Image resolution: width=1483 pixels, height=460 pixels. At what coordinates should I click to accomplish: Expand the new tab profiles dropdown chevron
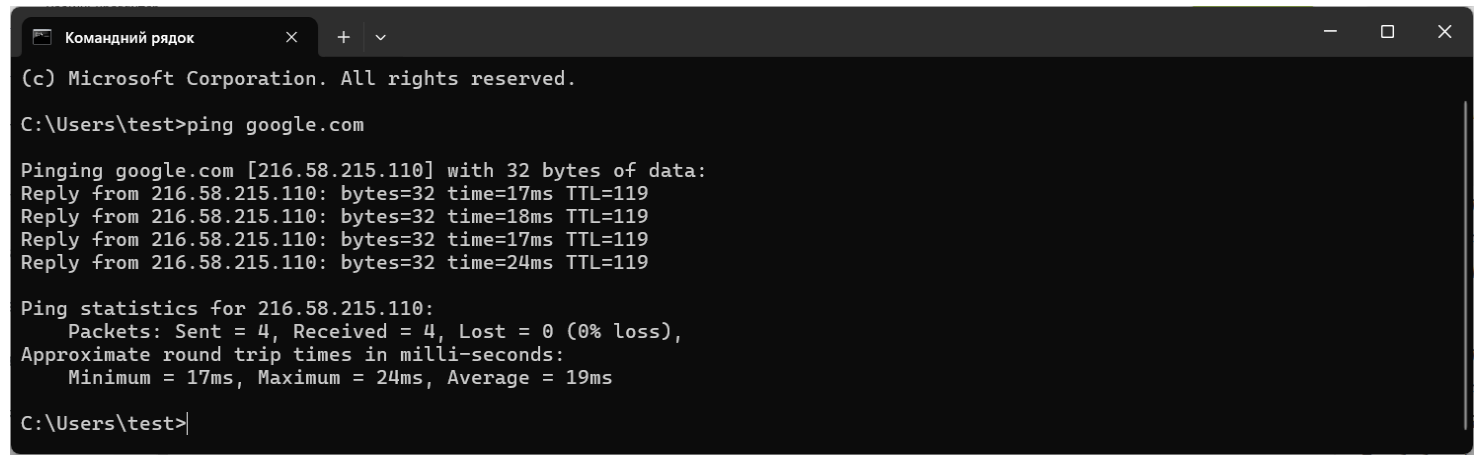point(380,39)
